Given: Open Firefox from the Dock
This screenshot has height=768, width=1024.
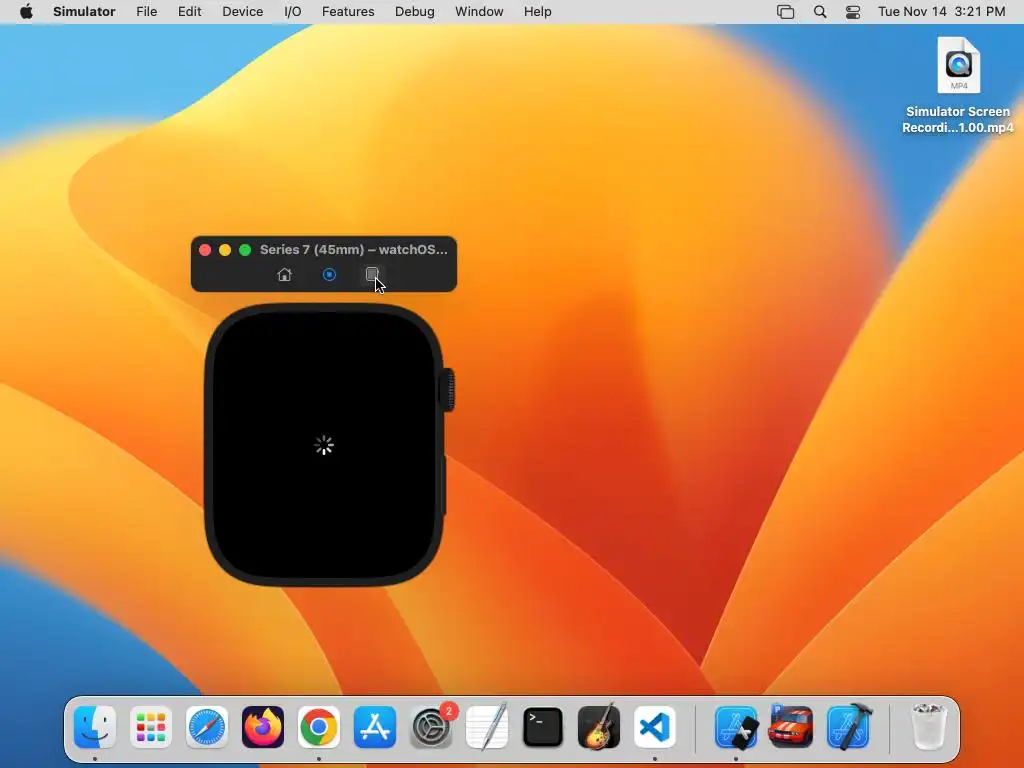Looking at the screenshot, I should tap(263, 727).
